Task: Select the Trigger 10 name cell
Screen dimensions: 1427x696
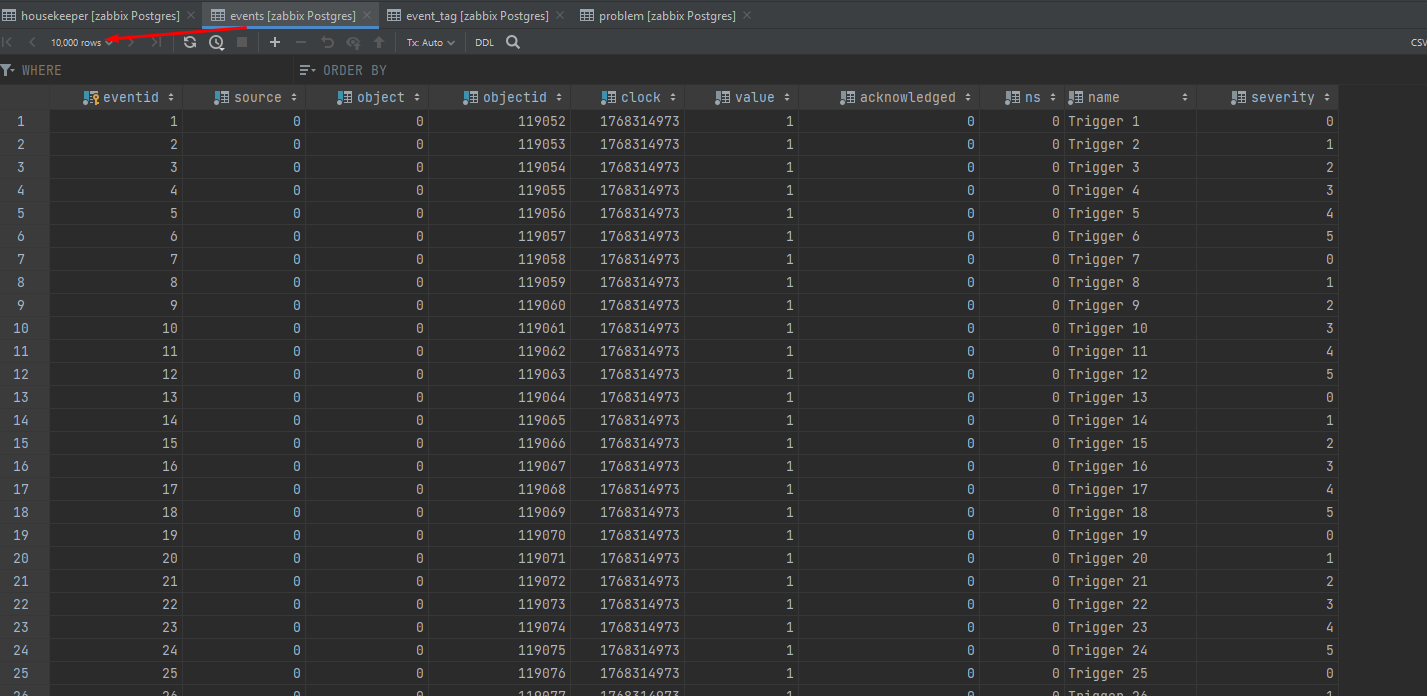Action: [1128, 328]
